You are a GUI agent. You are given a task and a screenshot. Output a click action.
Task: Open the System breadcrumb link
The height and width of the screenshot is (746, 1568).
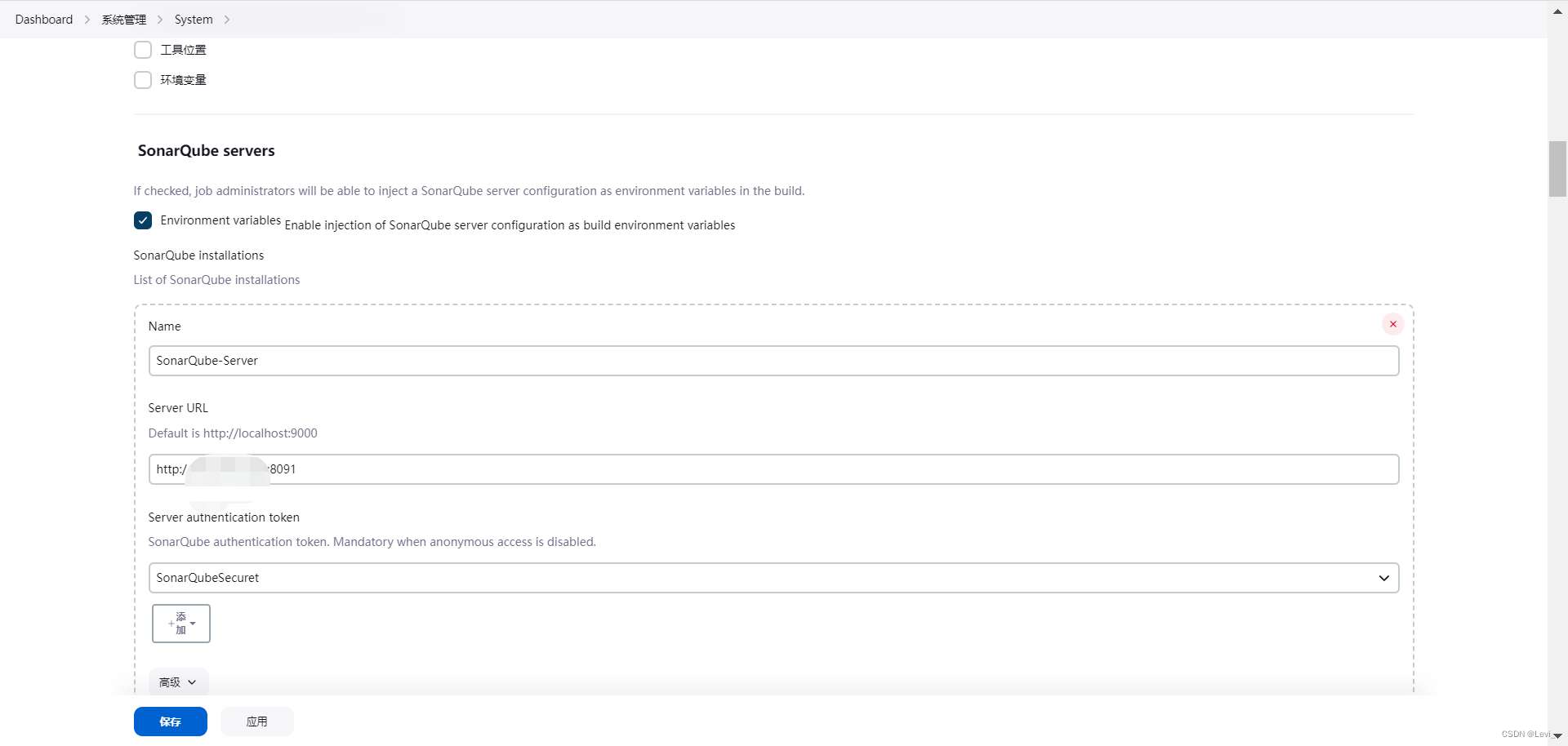(x=193, y=19)
